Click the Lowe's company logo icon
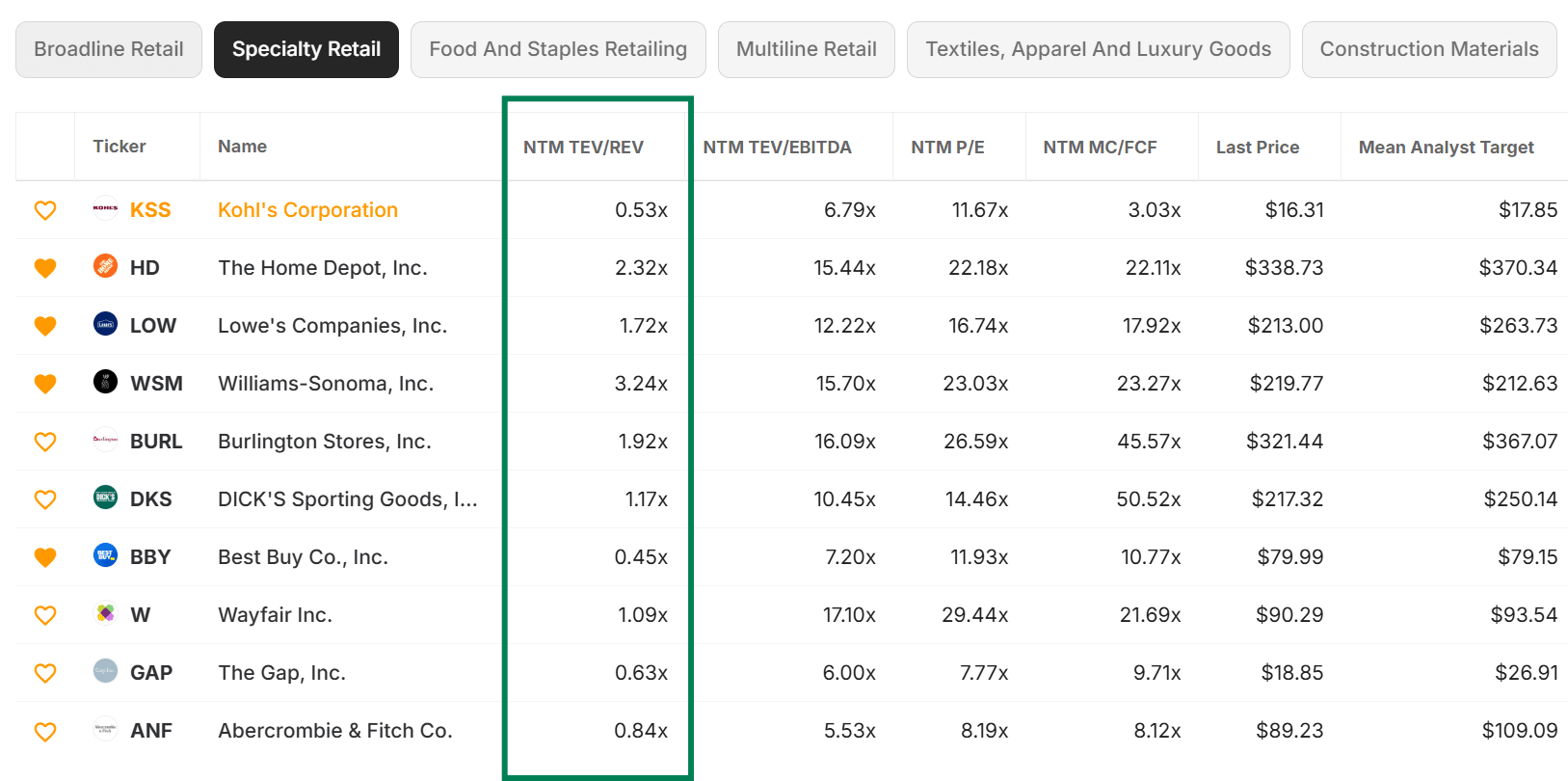 [x=105, y=324]
